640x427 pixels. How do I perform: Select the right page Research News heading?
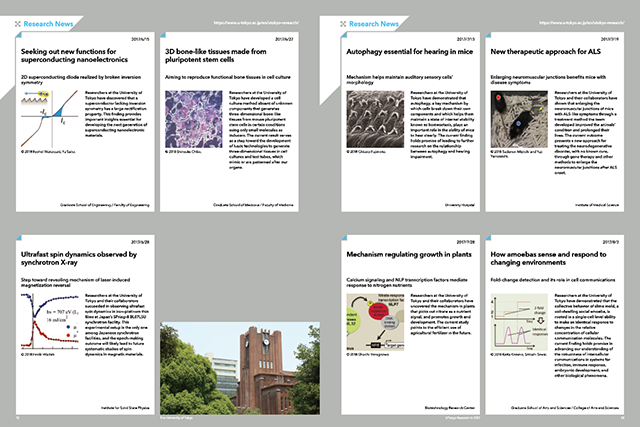tap(373, 24)
